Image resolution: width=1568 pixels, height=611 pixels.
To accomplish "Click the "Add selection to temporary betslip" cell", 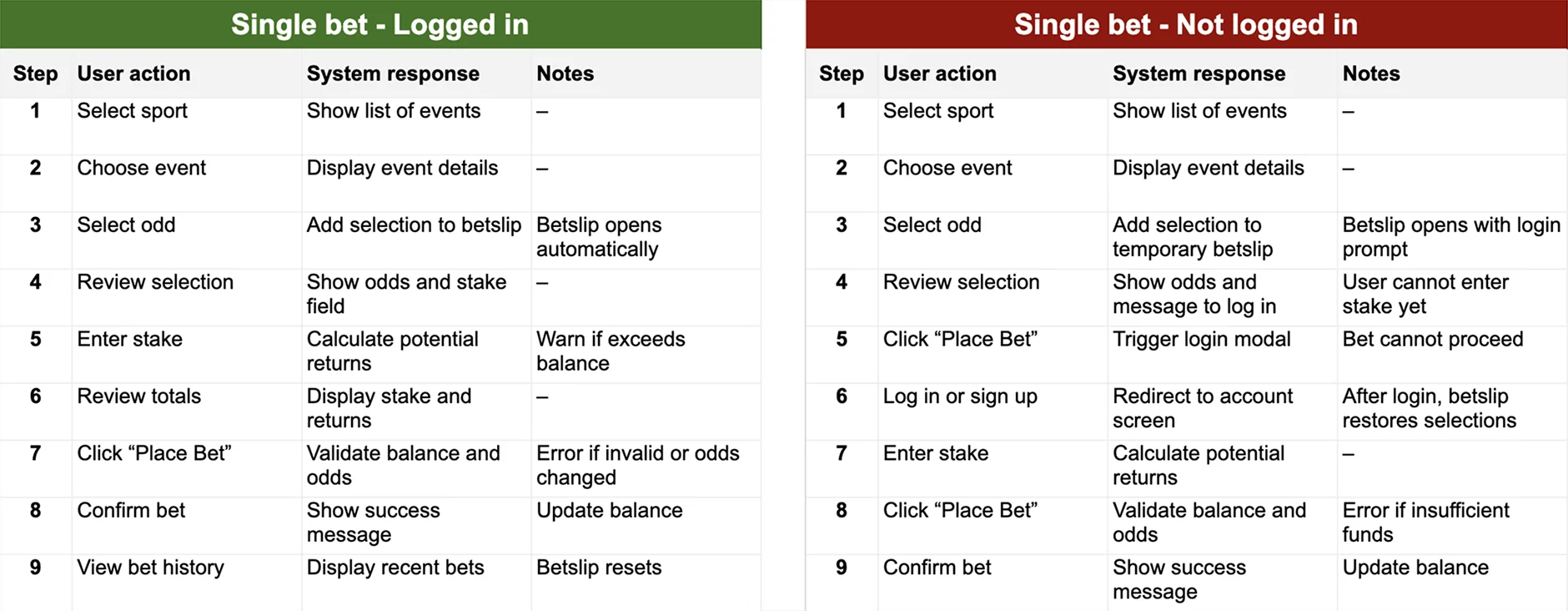I will tap(1192, 237).
